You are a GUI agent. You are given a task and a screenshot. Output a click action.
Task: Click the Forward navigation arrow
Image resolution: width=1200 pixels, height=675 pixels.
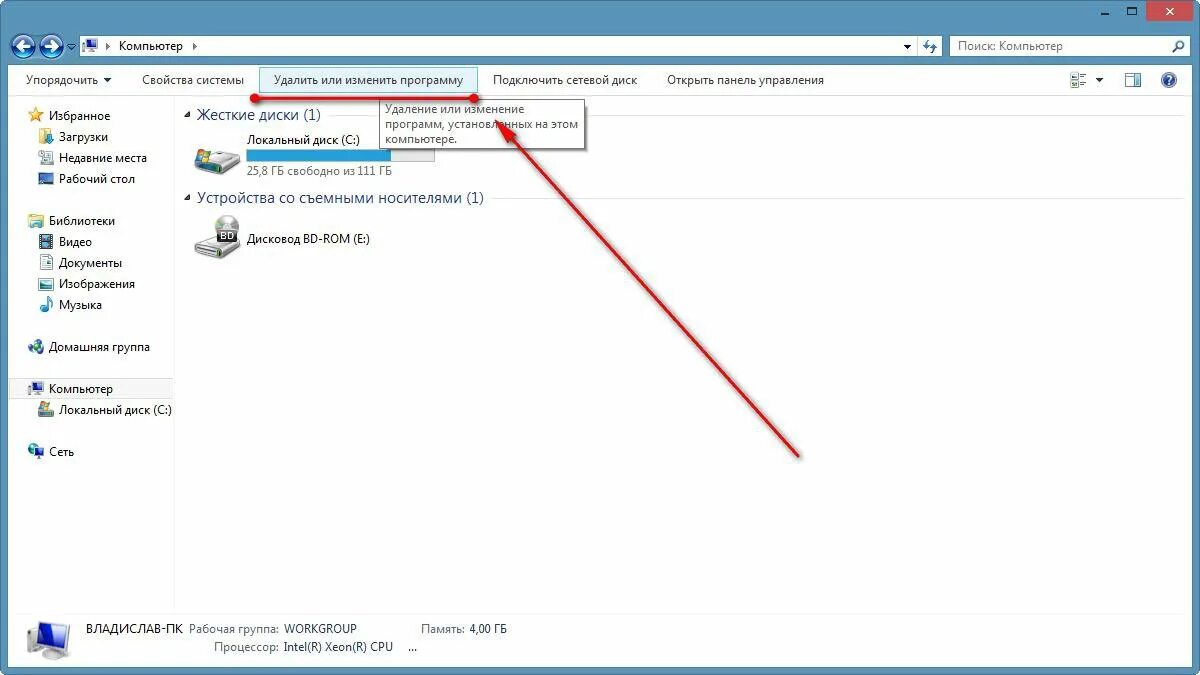(51, 46)
